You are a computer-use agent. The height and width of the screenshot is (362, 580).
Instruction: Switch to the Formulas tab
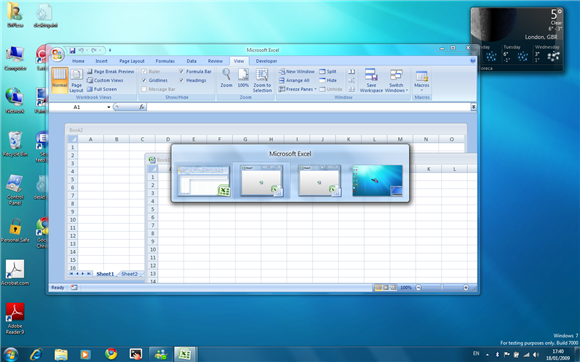point(165,61)
